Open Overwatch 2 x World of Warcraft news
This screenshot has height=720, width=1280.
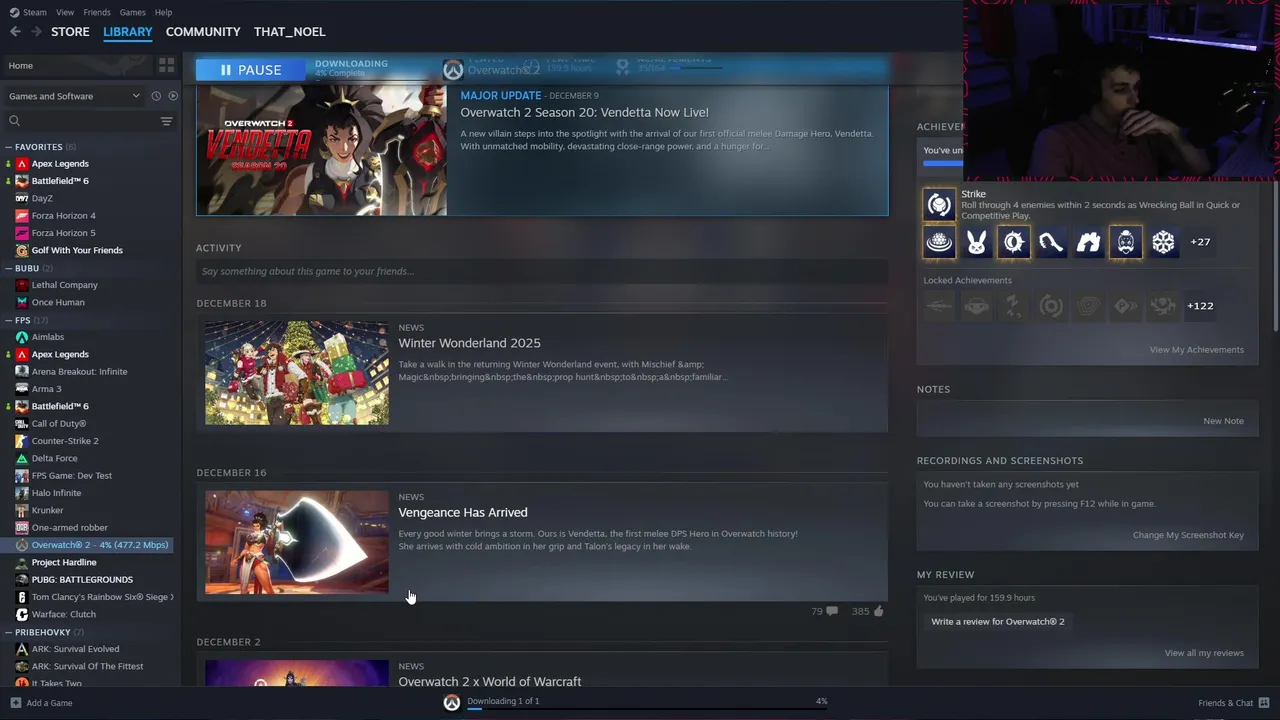click(489, 682)
